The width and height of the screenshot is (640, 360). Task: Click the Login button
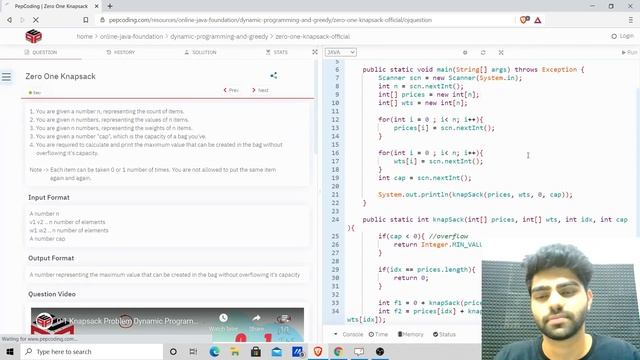point(622,36)
